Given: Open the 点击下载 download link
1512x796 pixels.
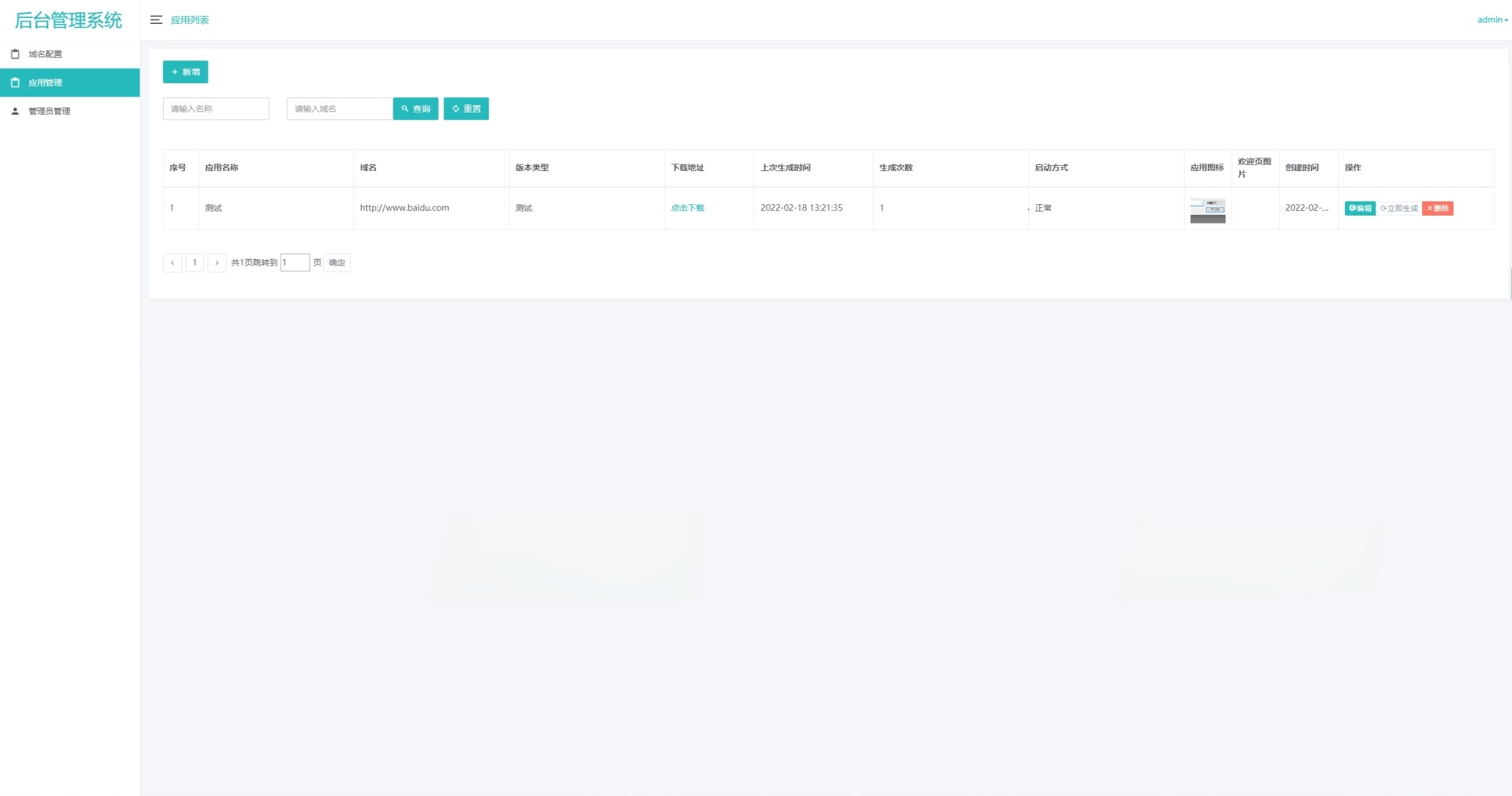Looking at the screenshot, I should [687, 208].
